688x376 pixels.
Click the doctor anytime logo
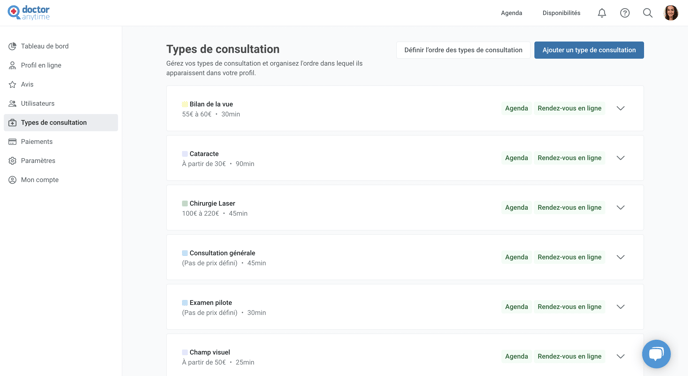[x=29, y=13]
